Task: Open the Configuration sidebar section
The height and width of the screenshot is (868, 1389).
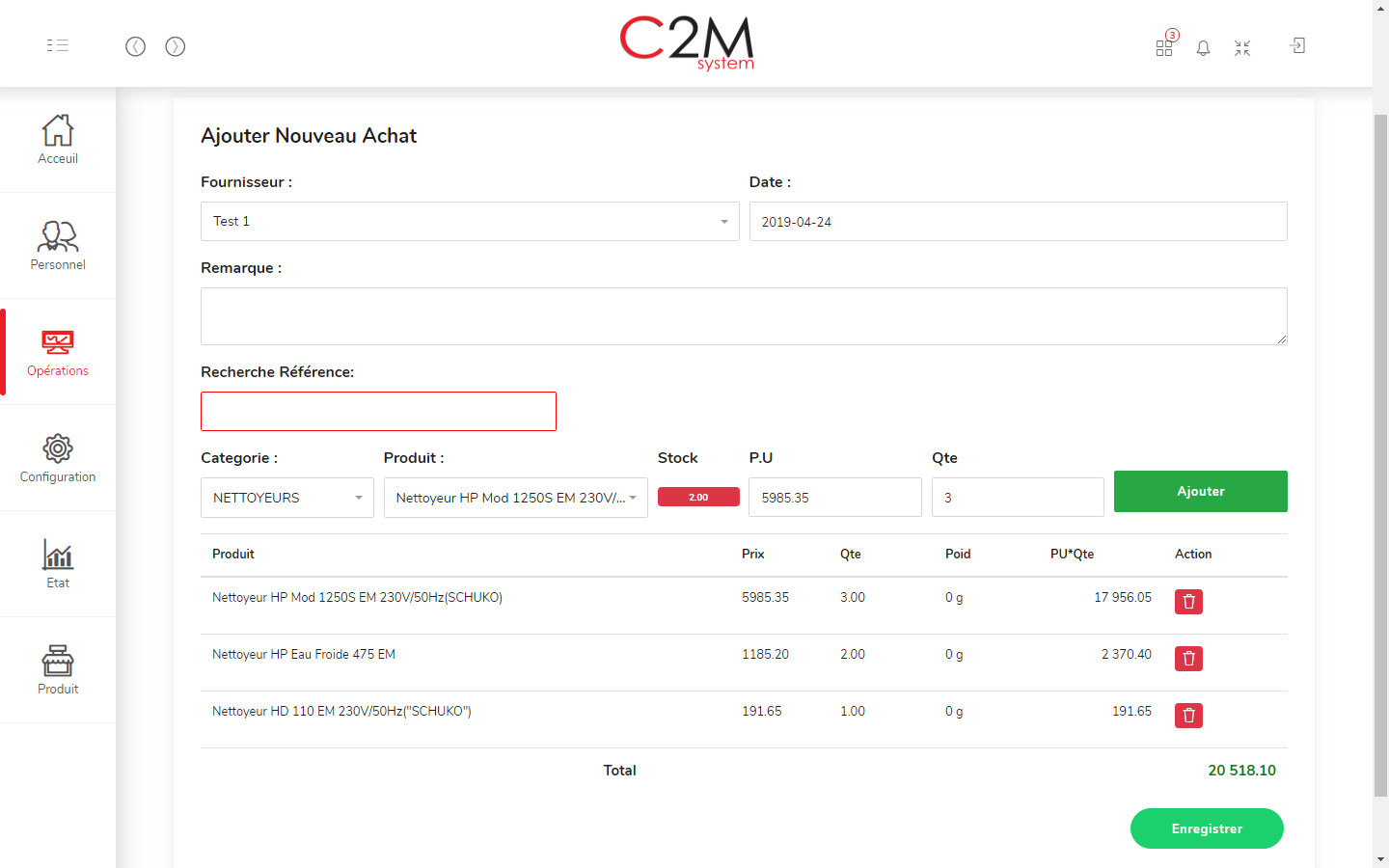Action: (x=58, y=458)
